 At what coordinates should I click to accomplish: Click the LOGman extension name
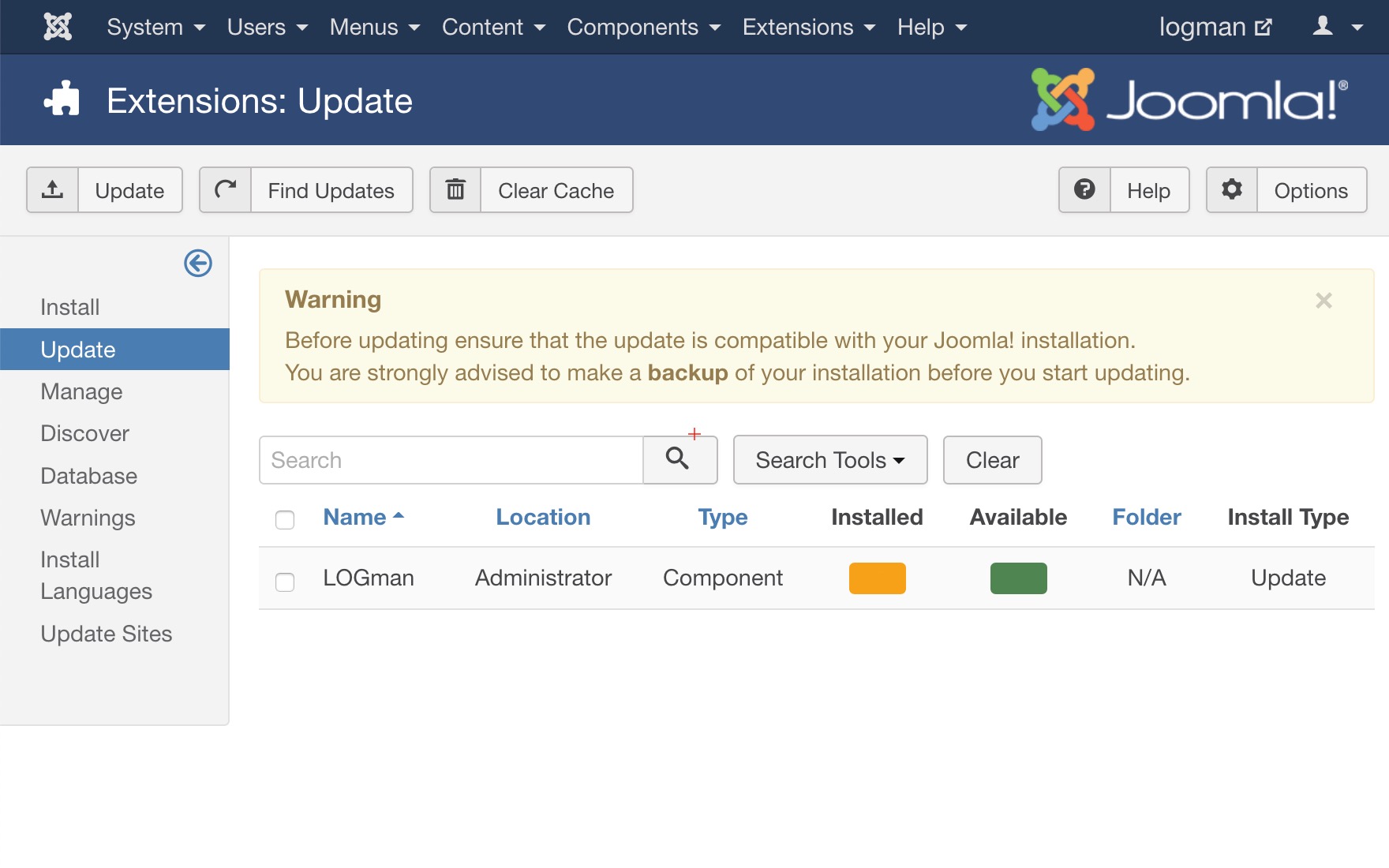[x=369, y=578]
